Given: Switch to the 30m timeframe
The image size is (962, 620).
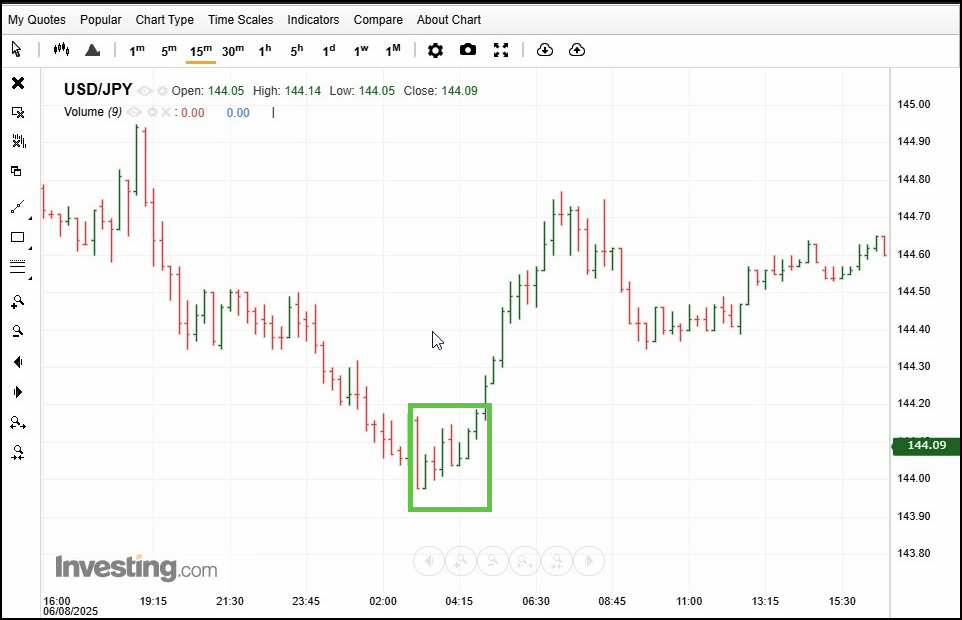Looking at the screenshot, I should coord(233,50).
